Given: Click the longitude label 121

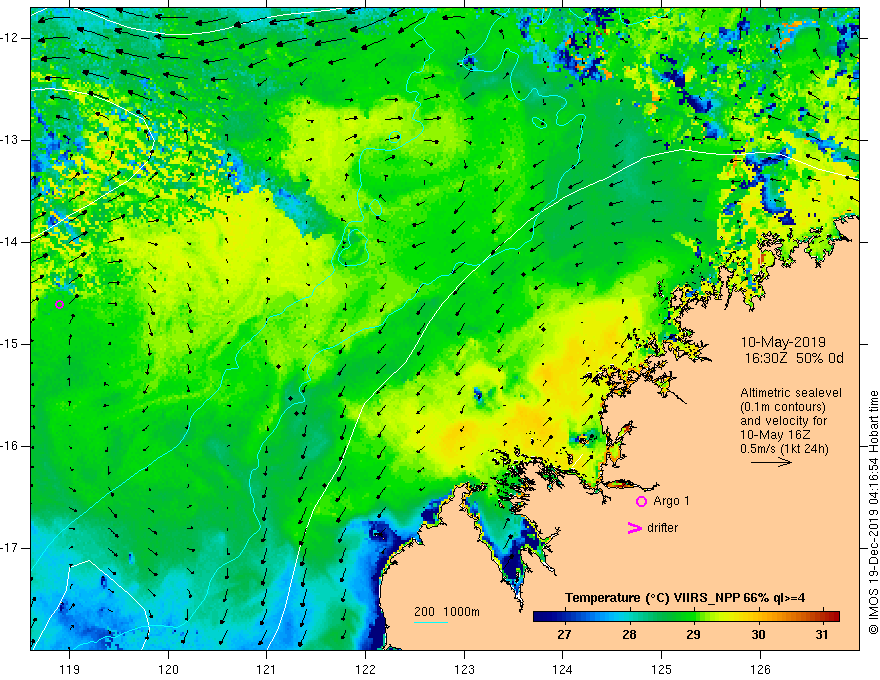Looking at the screenshot, I should (x=267, y=669).
